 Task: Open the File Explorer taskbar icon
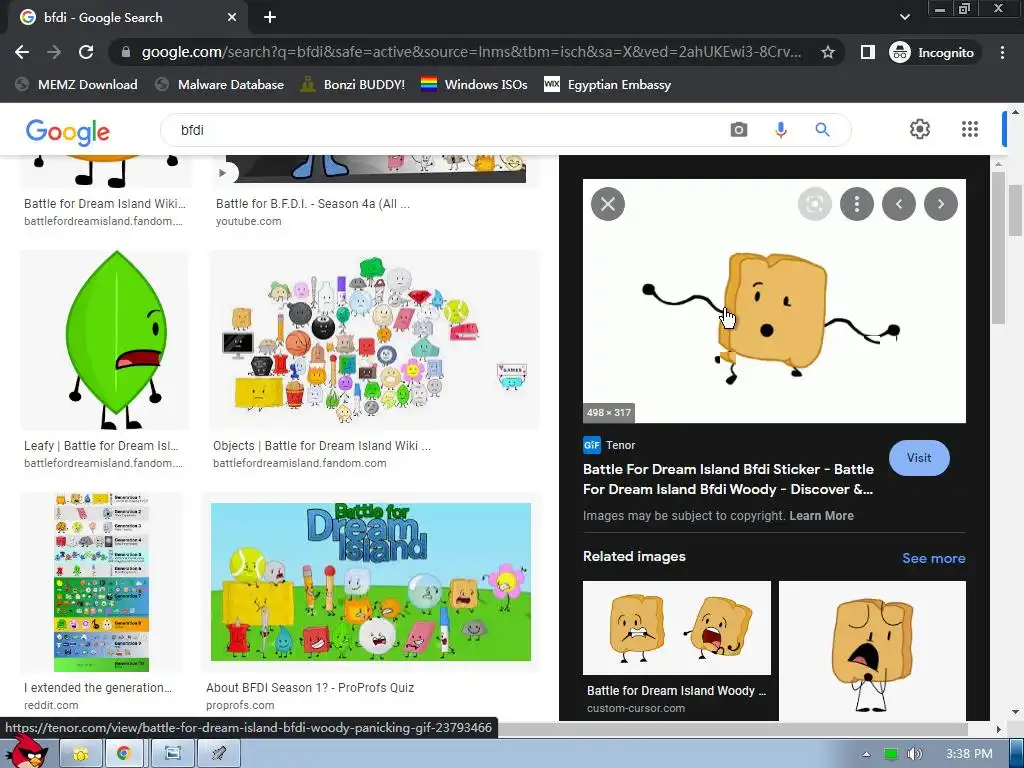tap(81, 754)
